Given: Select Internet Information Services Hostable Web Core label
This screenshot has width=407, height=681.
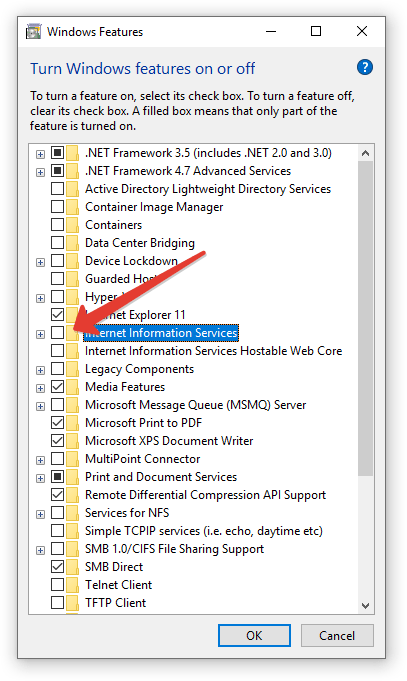Looking at the screenshot, I should (x=213, y=350).
